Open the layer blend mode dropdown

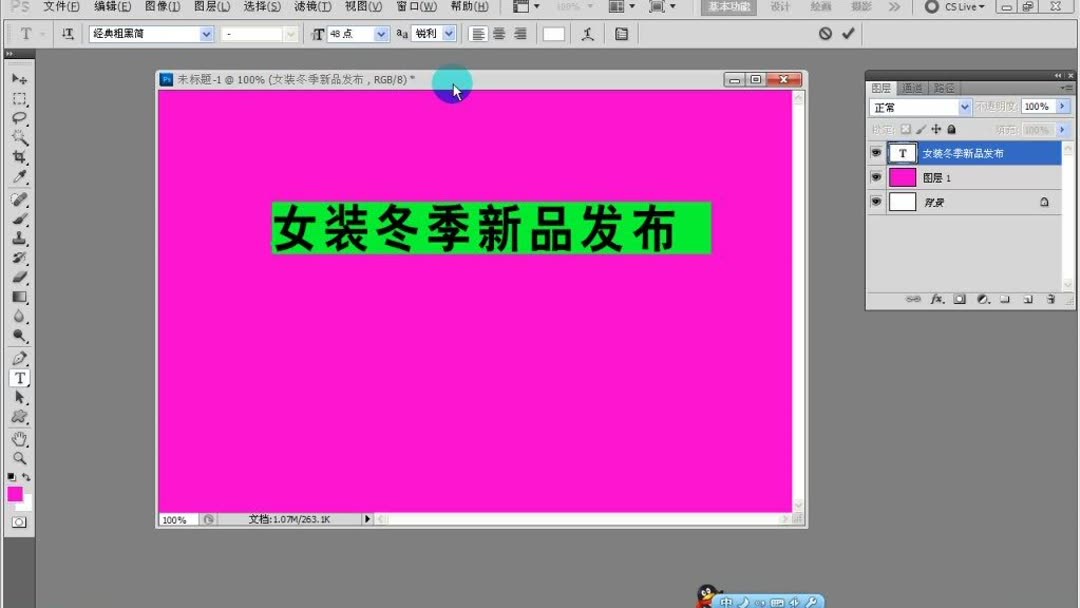[919, 106]
